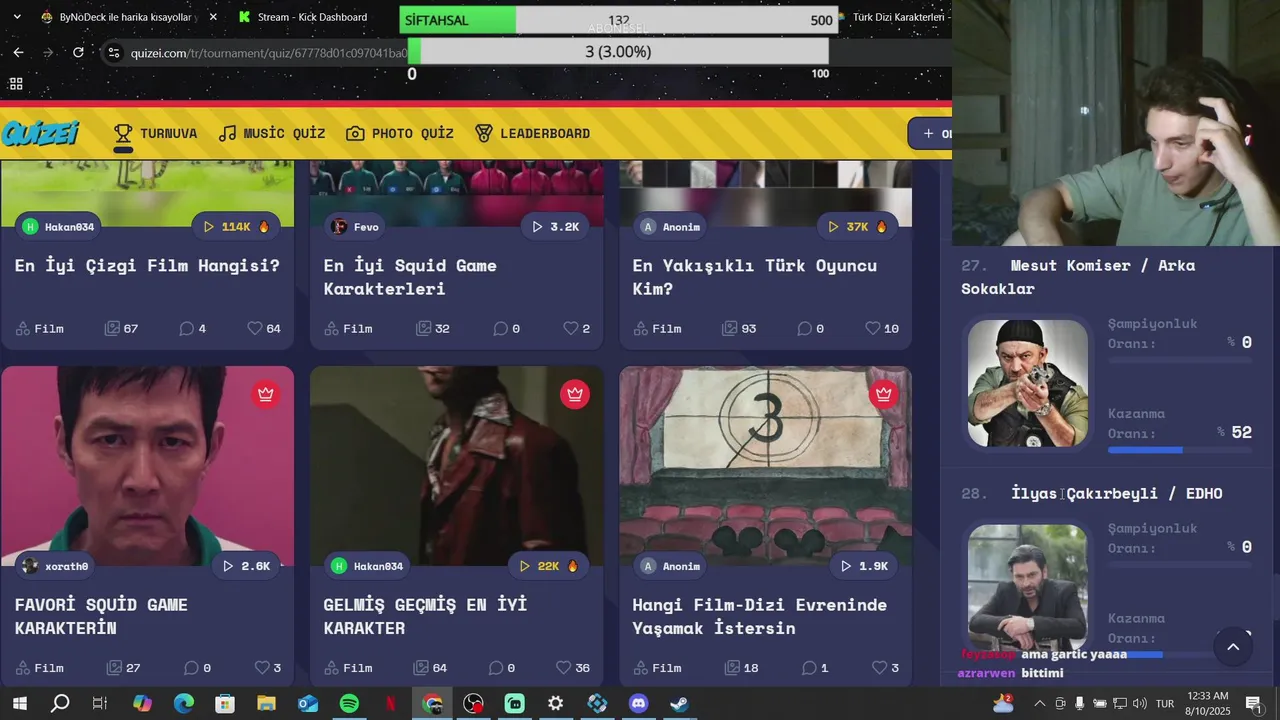The width and height of the screenshot is (1280, 720).
Task: Click crown badge on countdown 3 thumbnail
Action: (884, 394)
